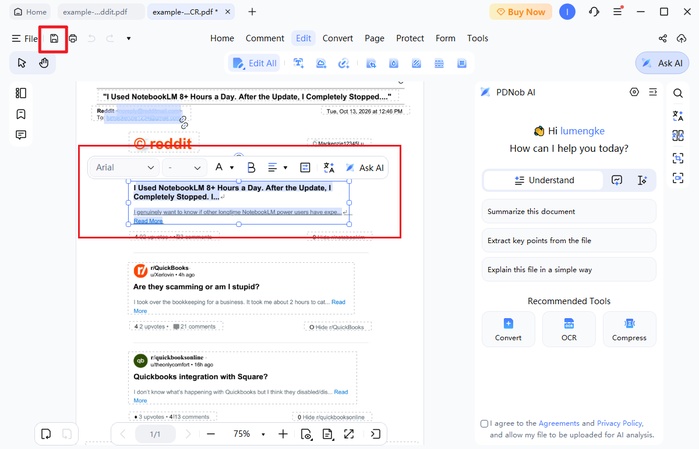Image resolution: width=699 pixels, height=449 pixels.
Task: Click Translate icon in floating toolbar
Action: (329, 168)
